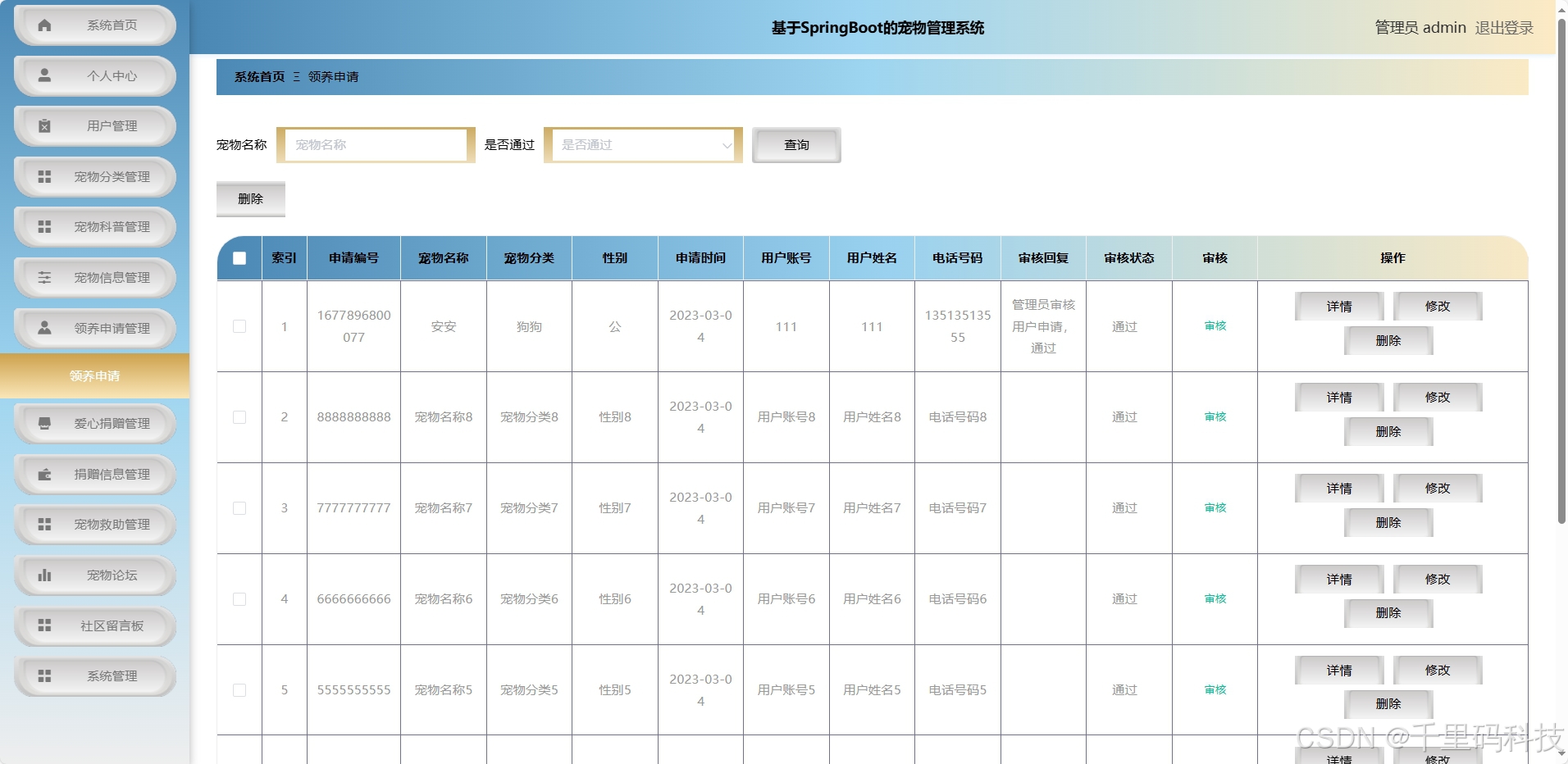1568x764 pixels.
Task: Expand 系统管理 sidebar menu
Action: click(x=95, y=676)
